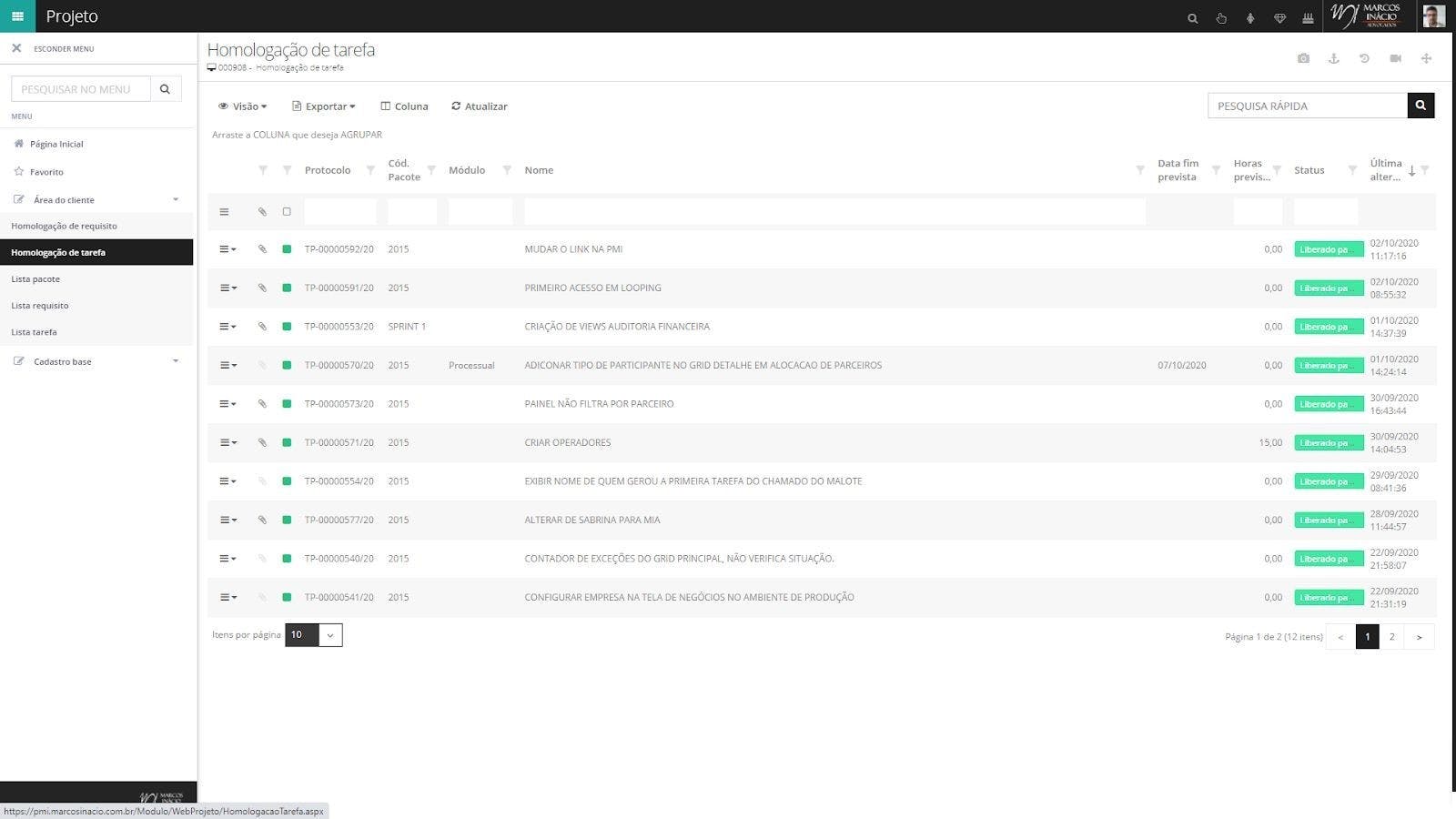The height and width of the screenshot is (819, 1456).
Task: Toggle green checkbox for TP-00000591/20
Action: [x=287, y=288]
